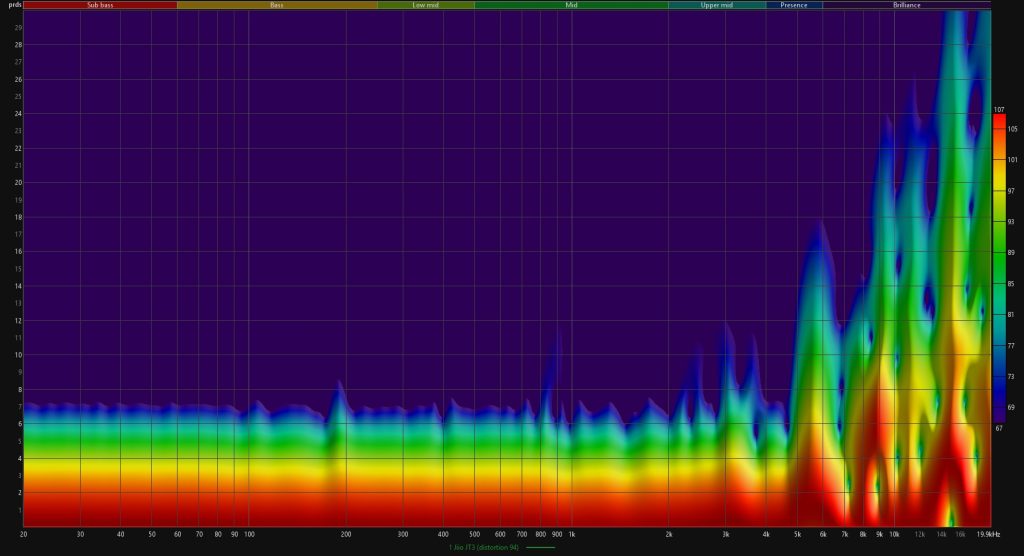Viewport: 1024px width, 556px height.
Task: Click the 1k frequency axis label
Action: click(x=571, y=534)
